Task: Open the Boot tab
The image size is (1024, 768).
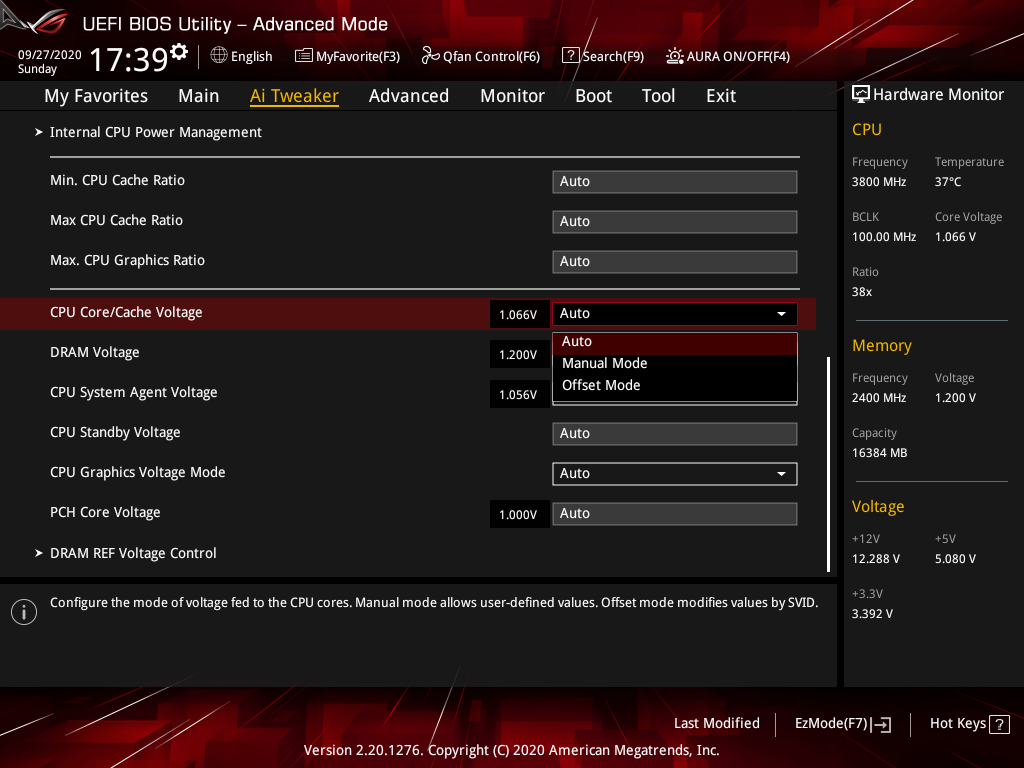Action: (x=594, y=96)
